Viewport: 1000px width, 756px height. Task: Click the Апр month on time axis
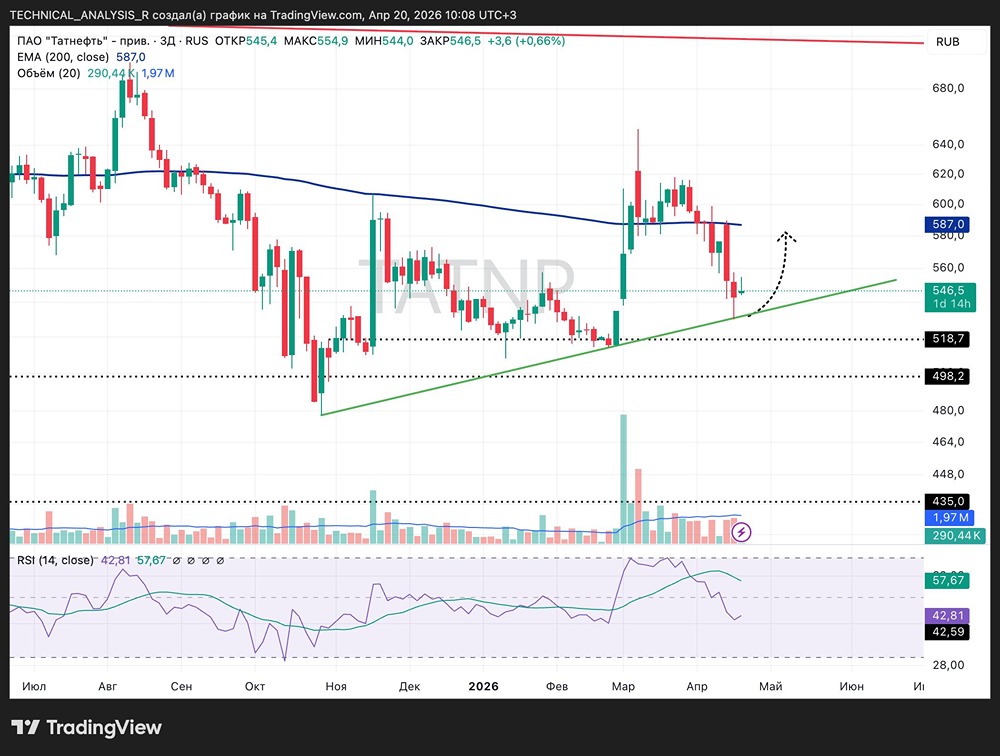696,686
